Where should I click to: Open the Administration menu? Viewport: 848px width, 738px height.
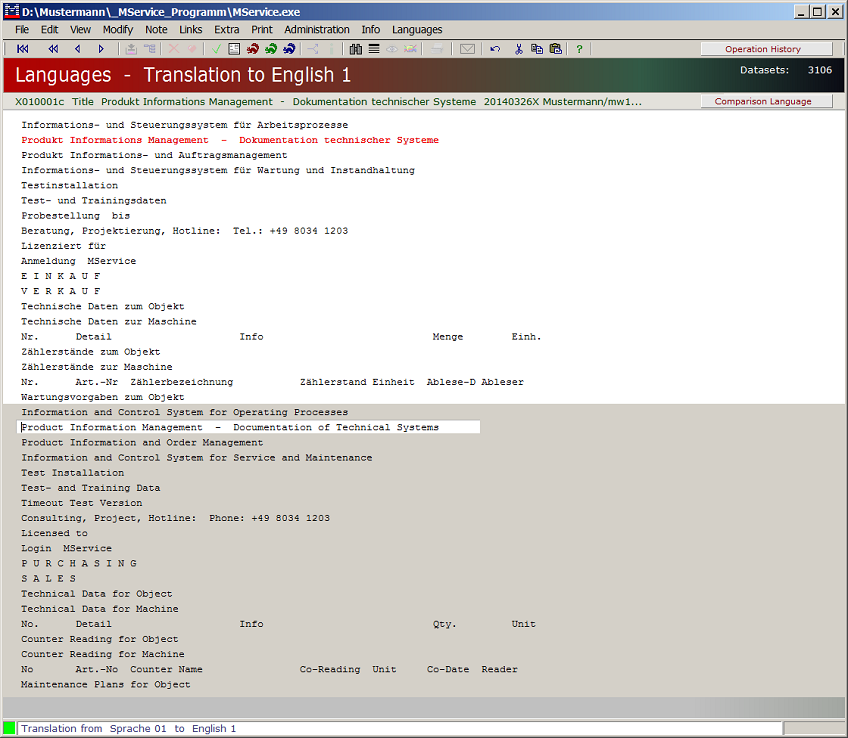317,30
